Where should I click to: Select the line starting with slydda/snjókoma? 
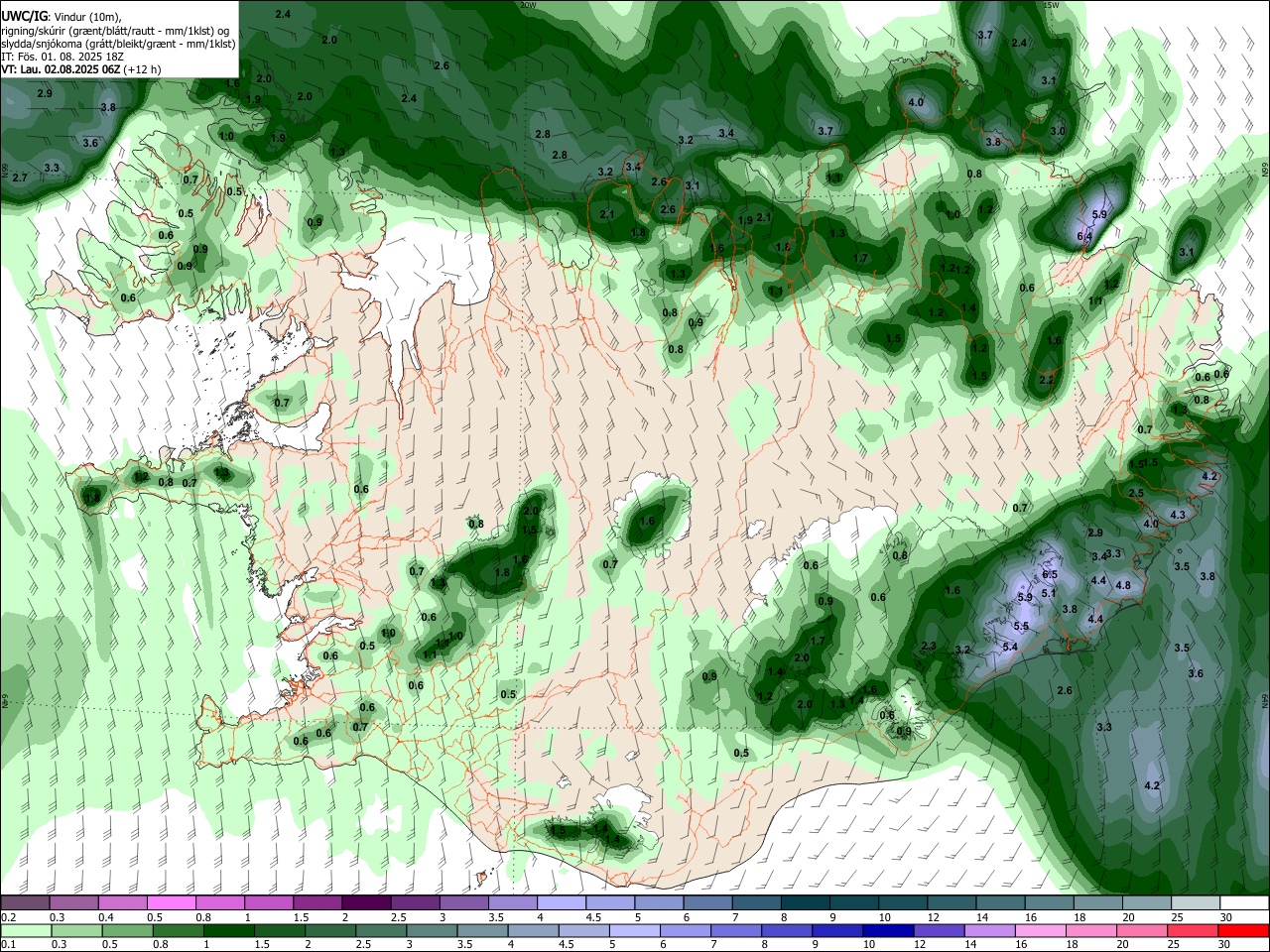pyautogui.click(x=118, y=44)
